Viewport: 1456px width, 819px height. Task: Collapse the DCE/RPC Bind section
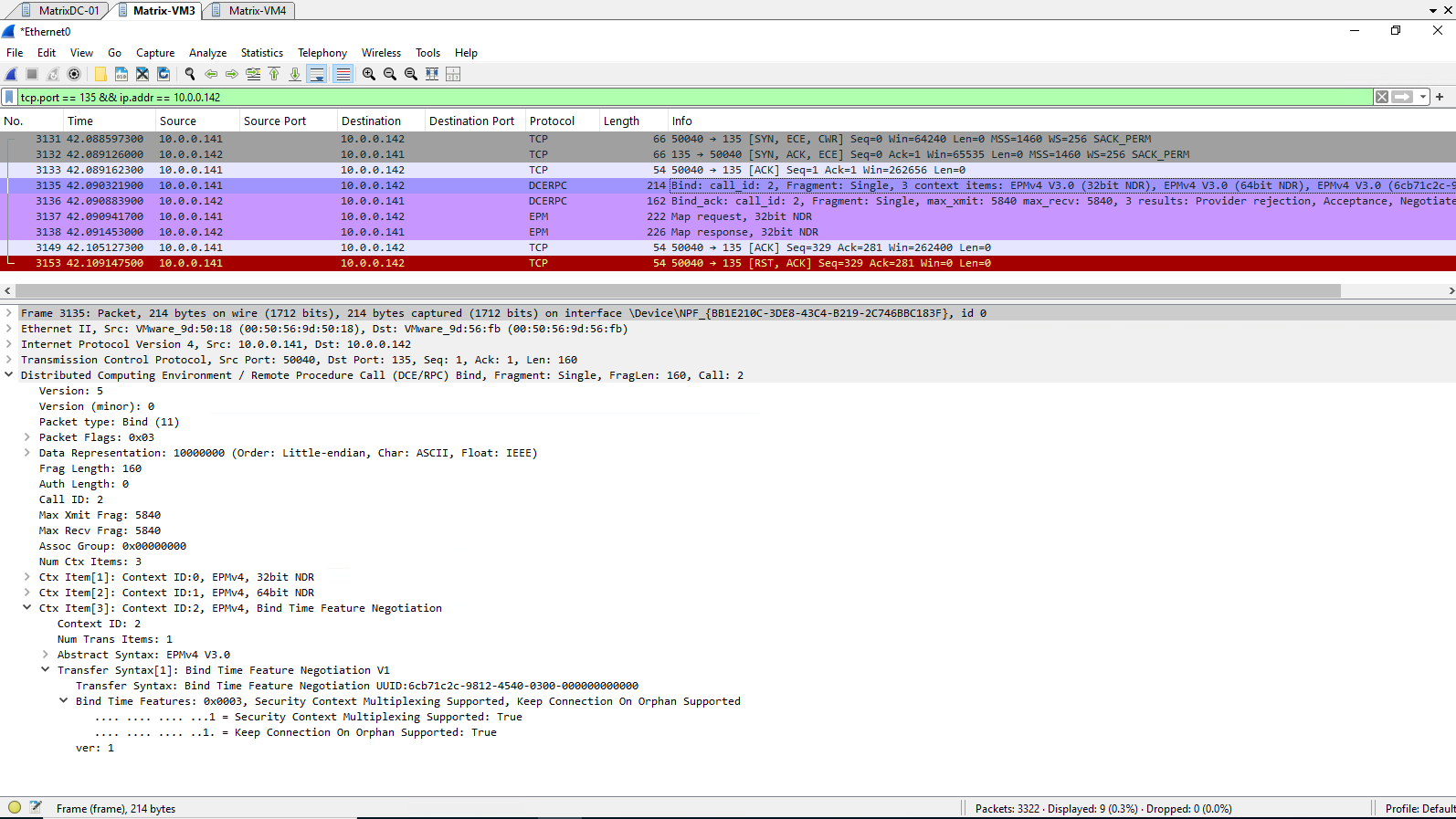tap(9, 375)
